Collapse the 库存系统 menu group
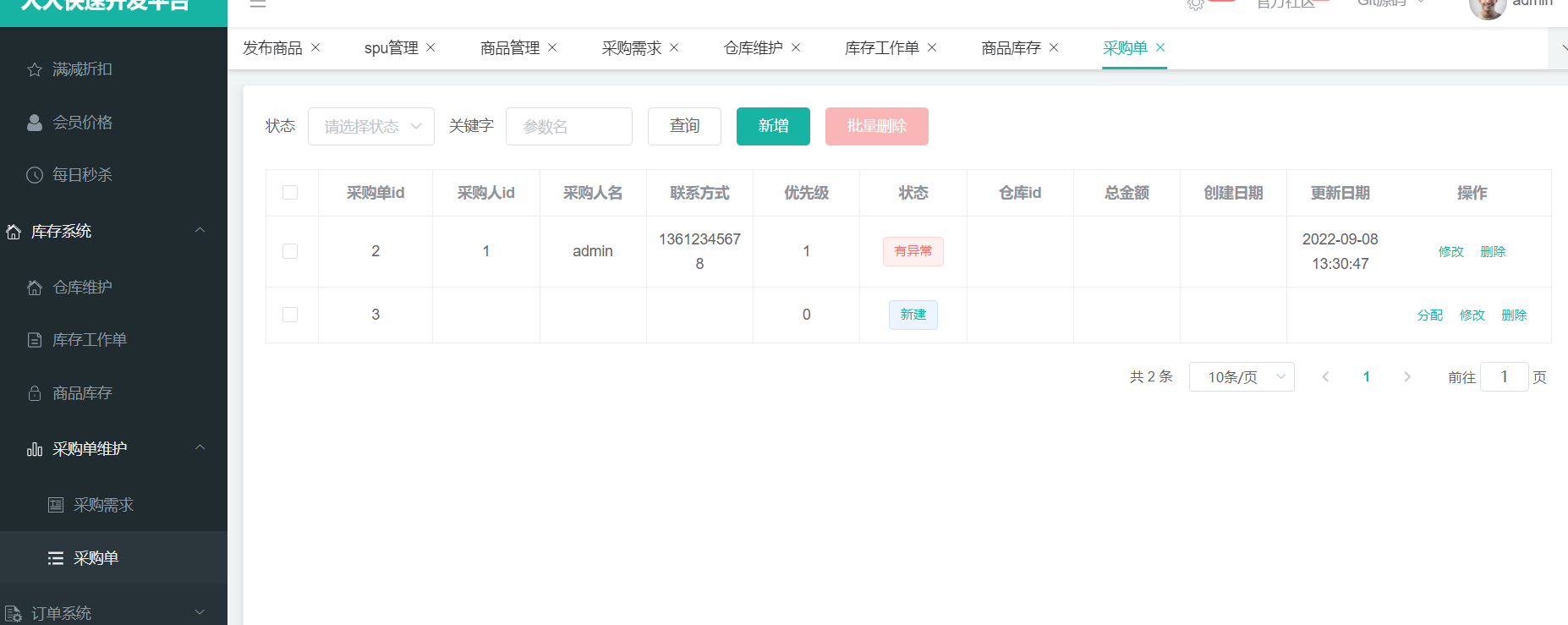Screen dimensions: 1568x625 pos(200,230)
